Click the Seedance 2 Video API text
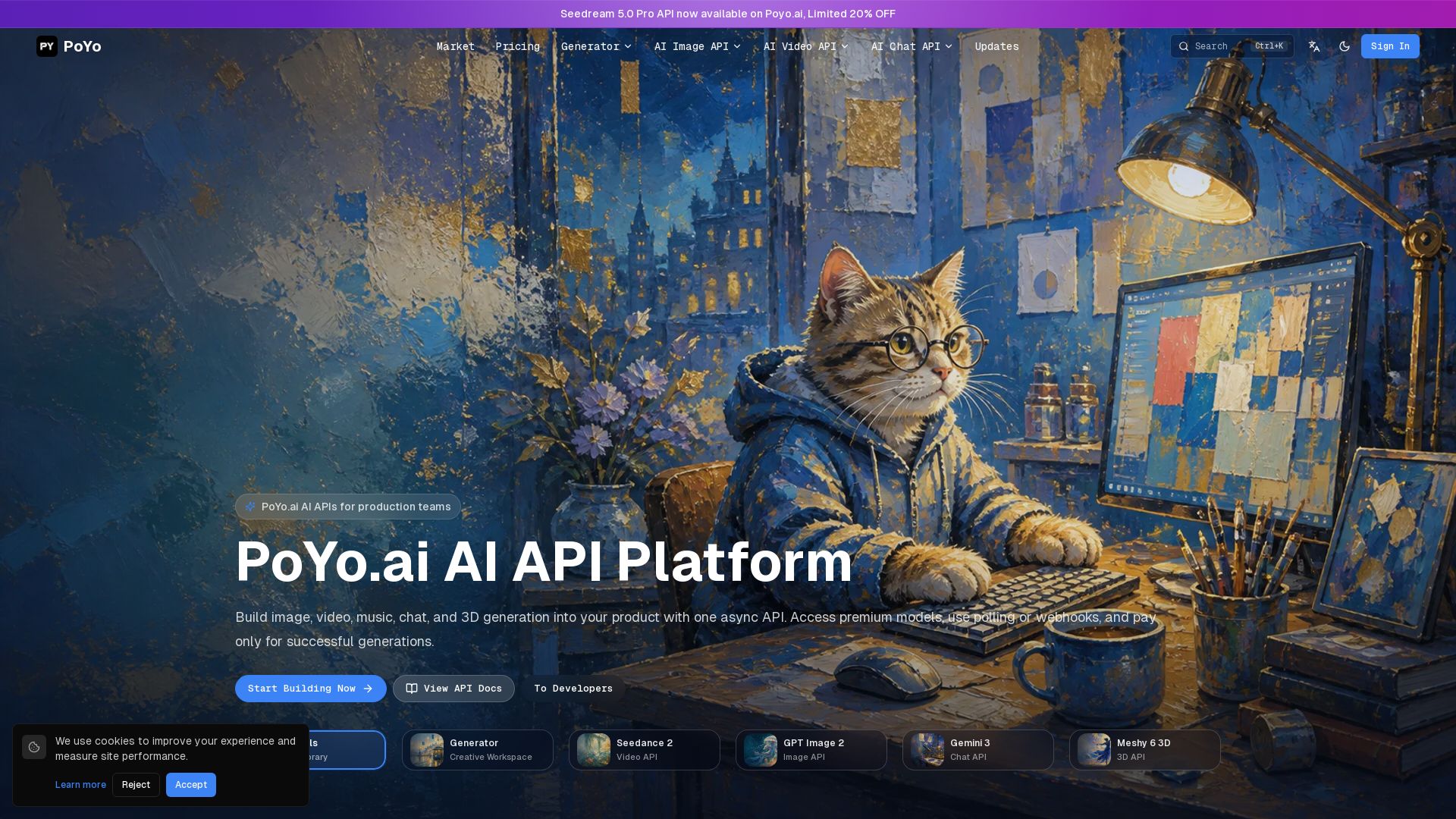Viewport: 1456px width, 819px height. pyautogui.click(x=645, y=750)
